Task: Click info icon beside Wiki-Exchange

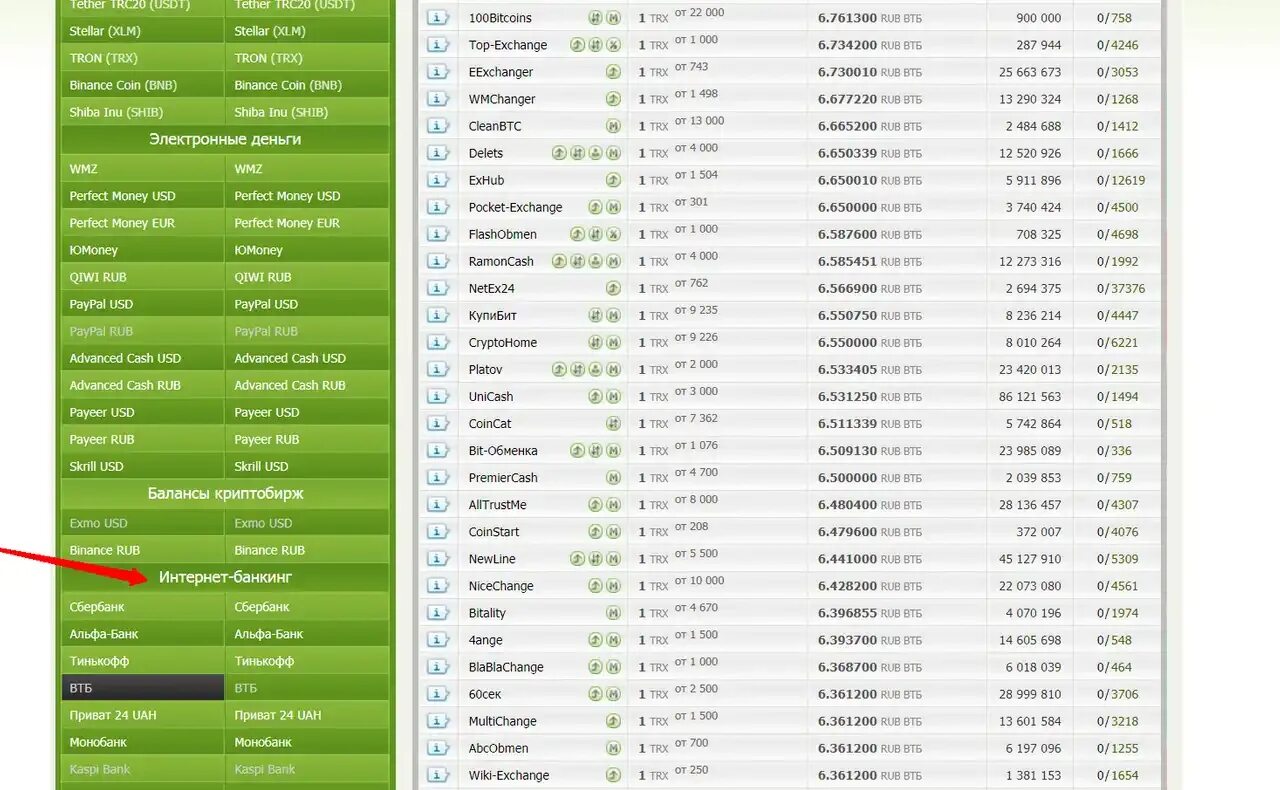Action: (x=438, y=775)
